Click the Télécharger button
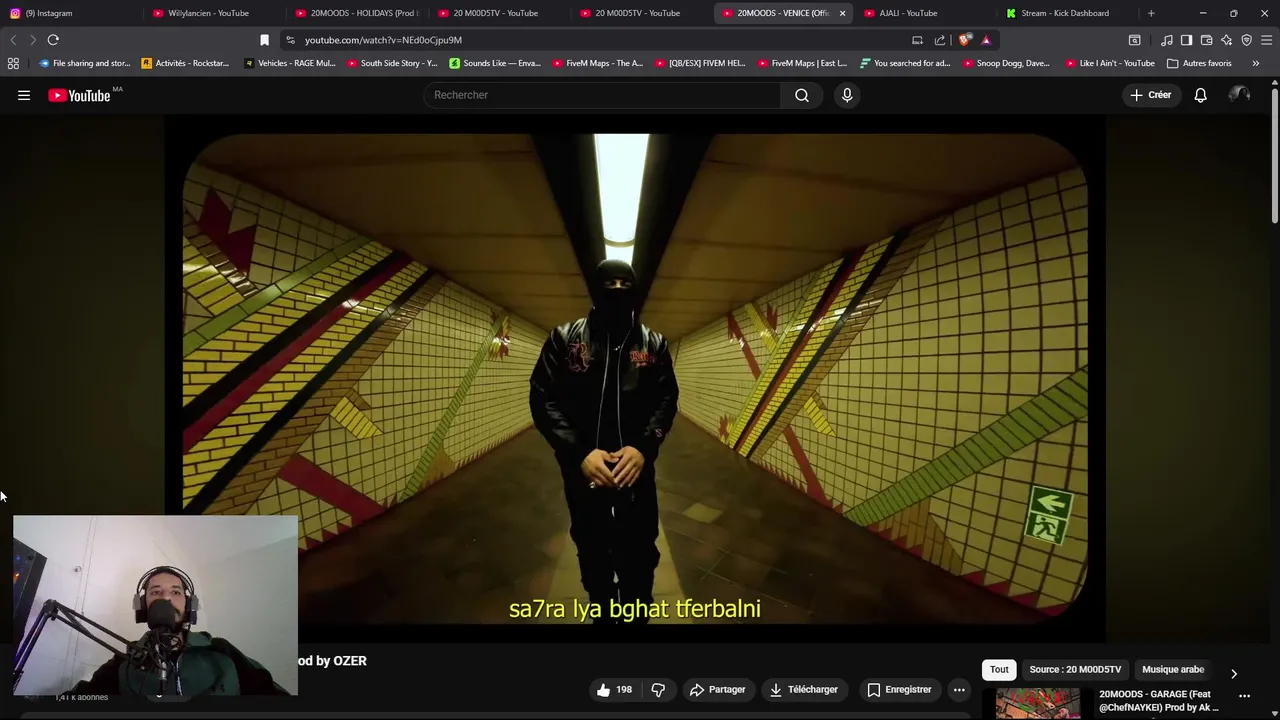Screen dimensions: 1280x720 [803, 689]
